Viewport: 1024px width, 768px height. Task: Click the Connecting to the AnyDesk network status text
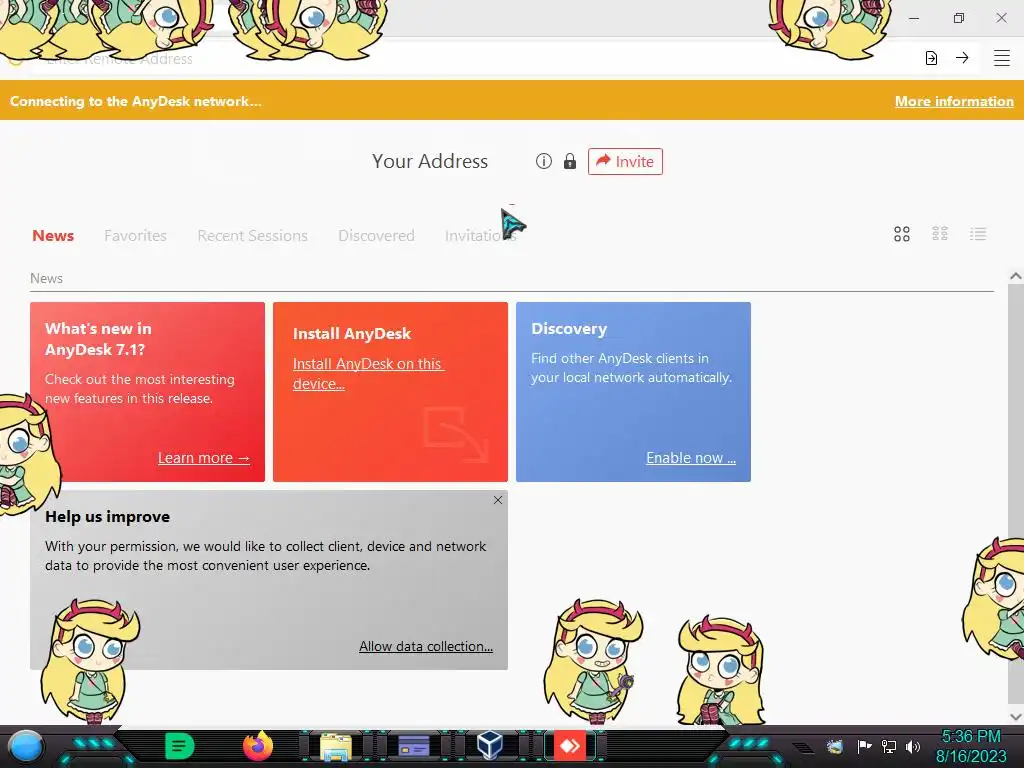point(135,101)
